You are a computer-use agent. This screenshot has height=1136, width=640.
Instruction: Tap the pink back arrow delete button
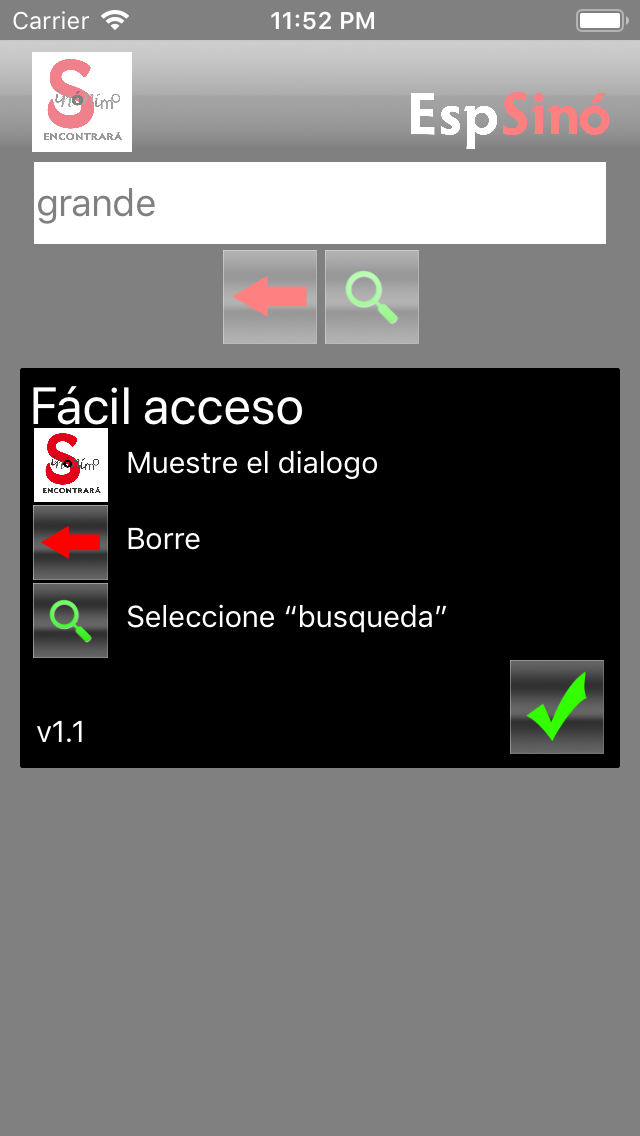(270, 297)
